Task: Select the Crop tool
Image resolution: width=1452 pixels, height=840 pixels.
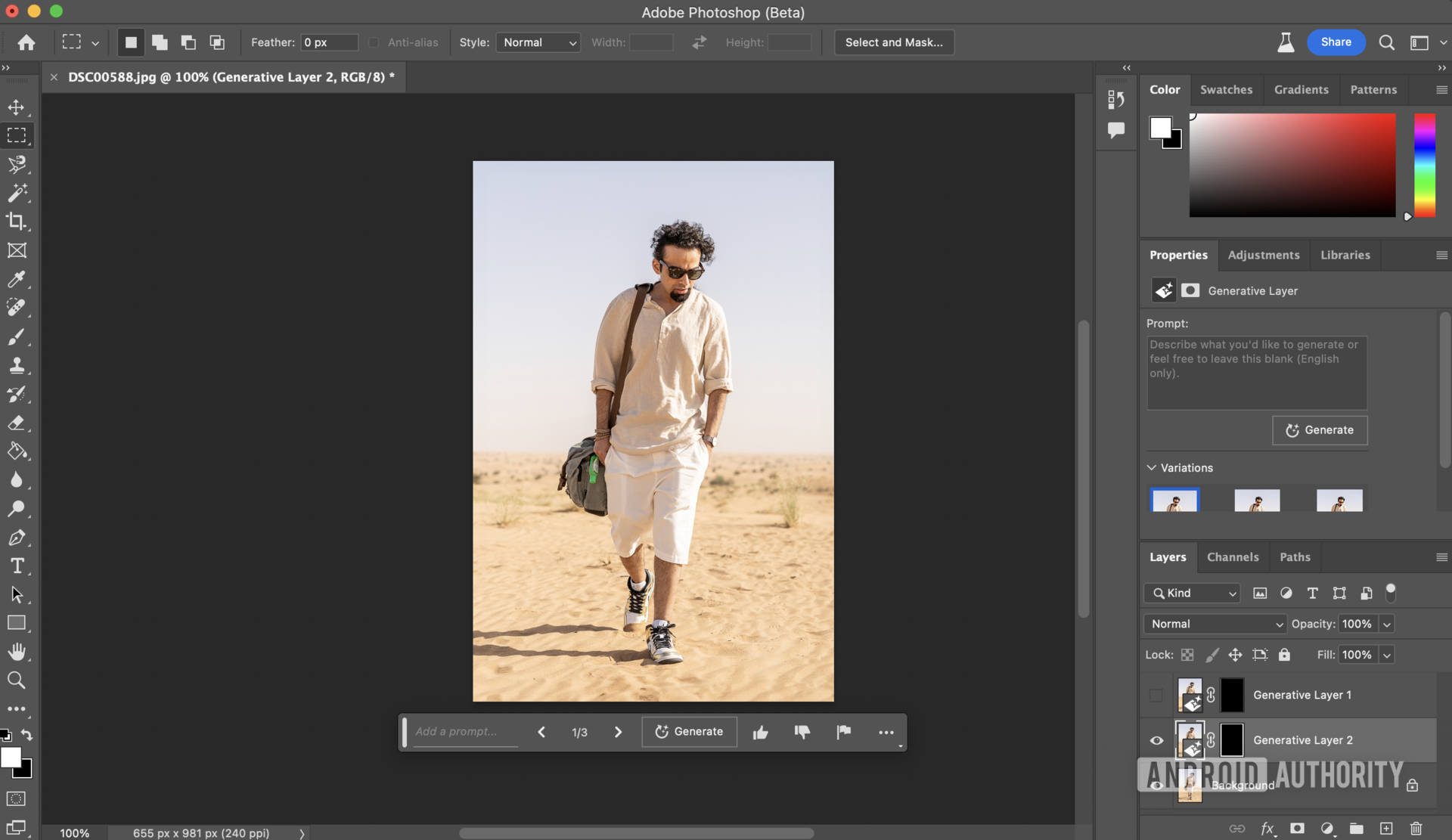Action: [17, 222]
